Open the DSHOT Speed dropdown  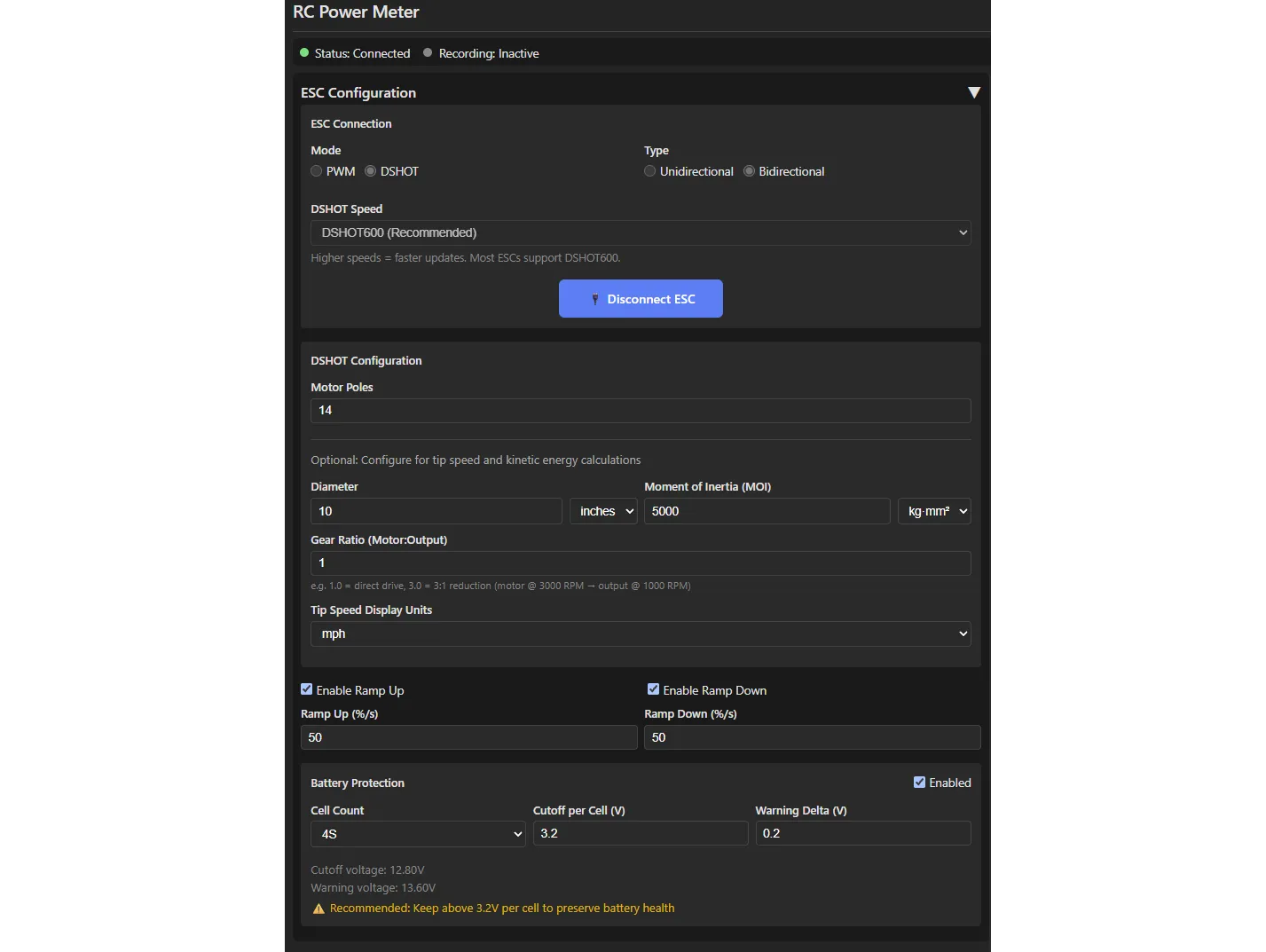(x=641, y=232)
